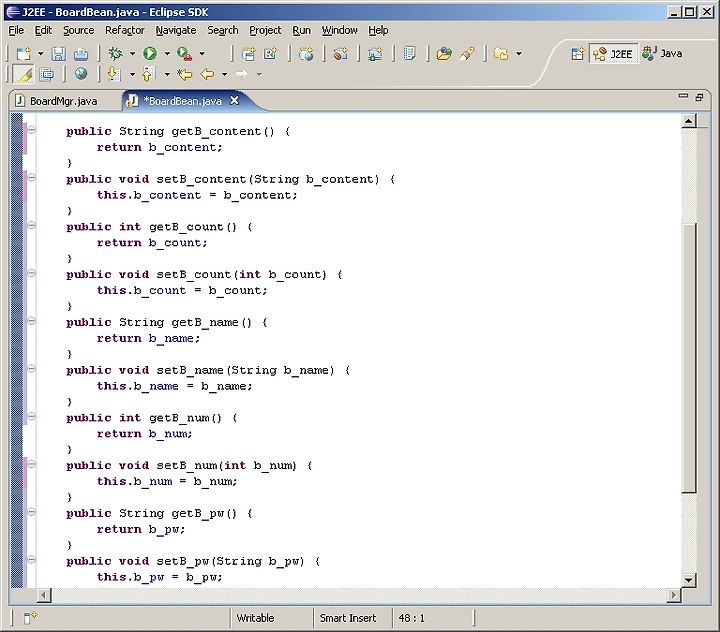Open the Source menu
Viewport: 720px width, 632px height.
click(79, 30)
